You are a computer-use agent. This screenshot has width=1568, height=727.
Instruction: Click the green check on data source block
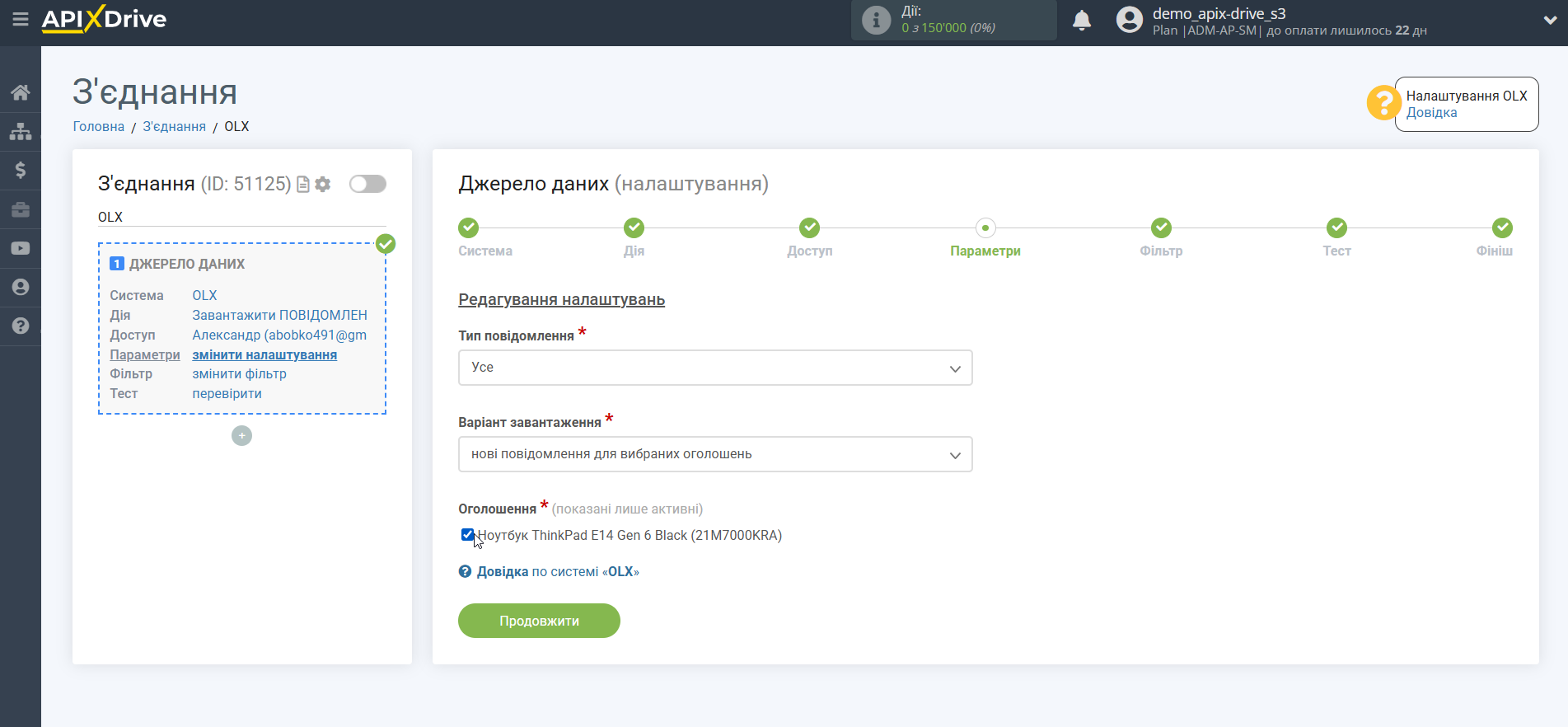tap(386, 244)
